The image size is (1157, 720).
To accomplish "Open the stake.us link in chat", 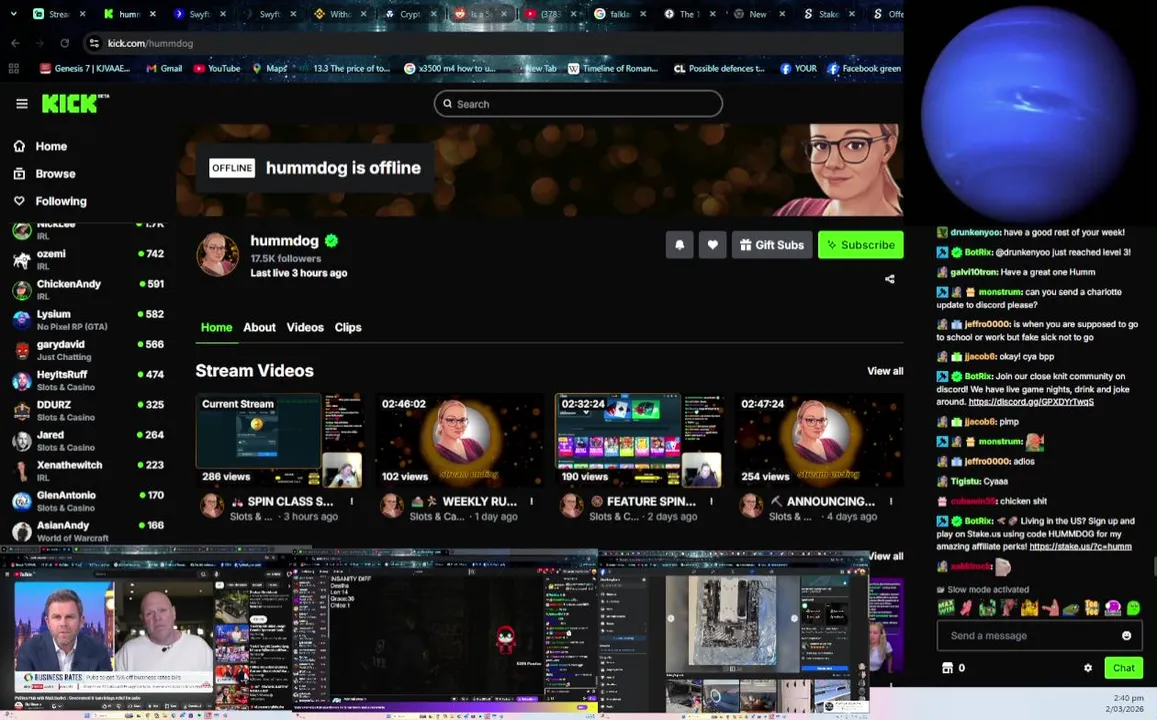I will click(x=1080, y=547).
